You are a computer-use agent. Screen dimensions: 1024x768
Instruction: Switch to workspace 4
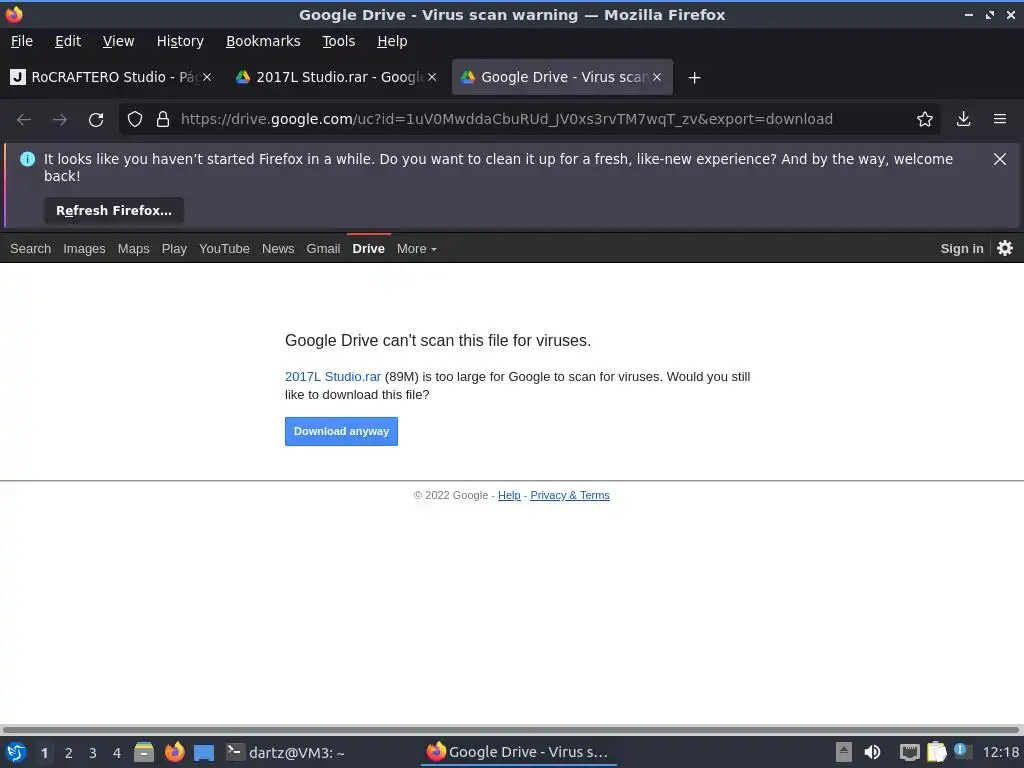coord(117,753)
